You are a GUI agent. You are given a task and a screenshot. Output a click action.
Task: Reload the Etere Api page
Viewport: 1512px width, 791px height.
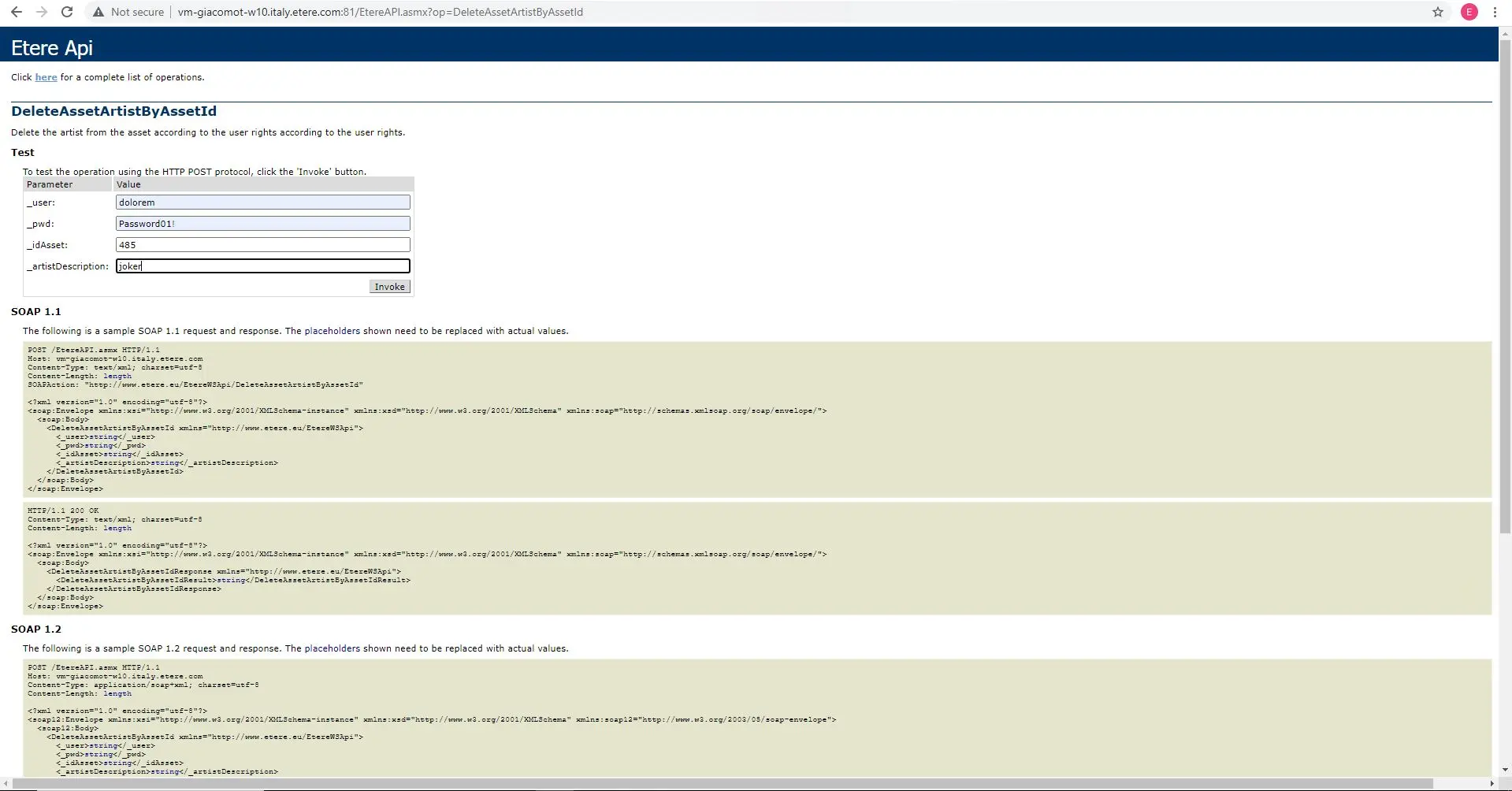point(67,12)
